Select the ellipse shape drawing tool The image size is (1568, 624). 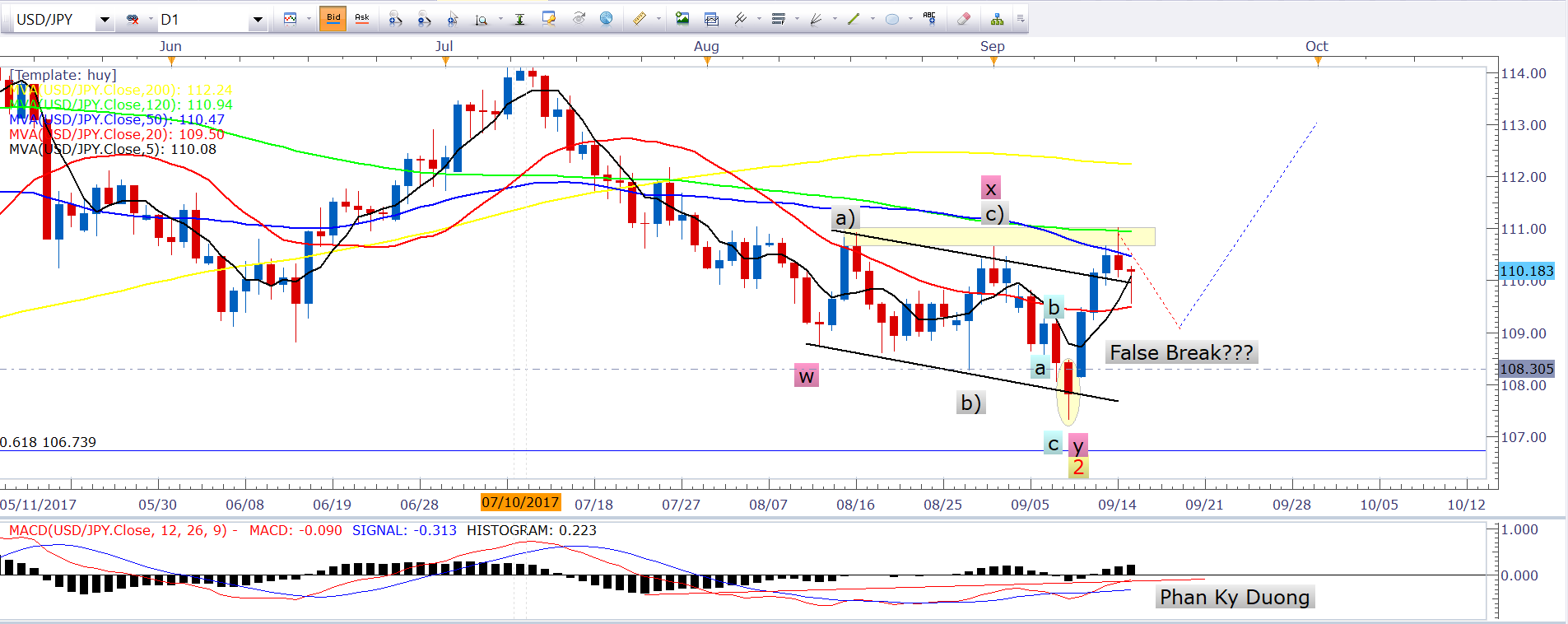coord(891,19)
